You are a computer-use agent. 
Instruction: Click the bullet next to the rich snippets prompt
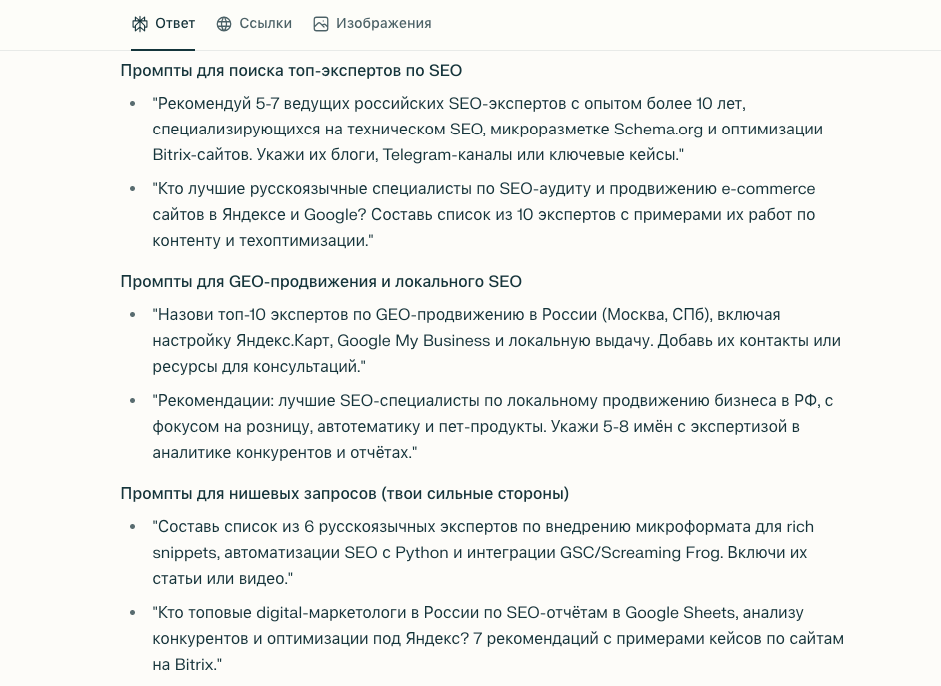click(x=133, y=527)
